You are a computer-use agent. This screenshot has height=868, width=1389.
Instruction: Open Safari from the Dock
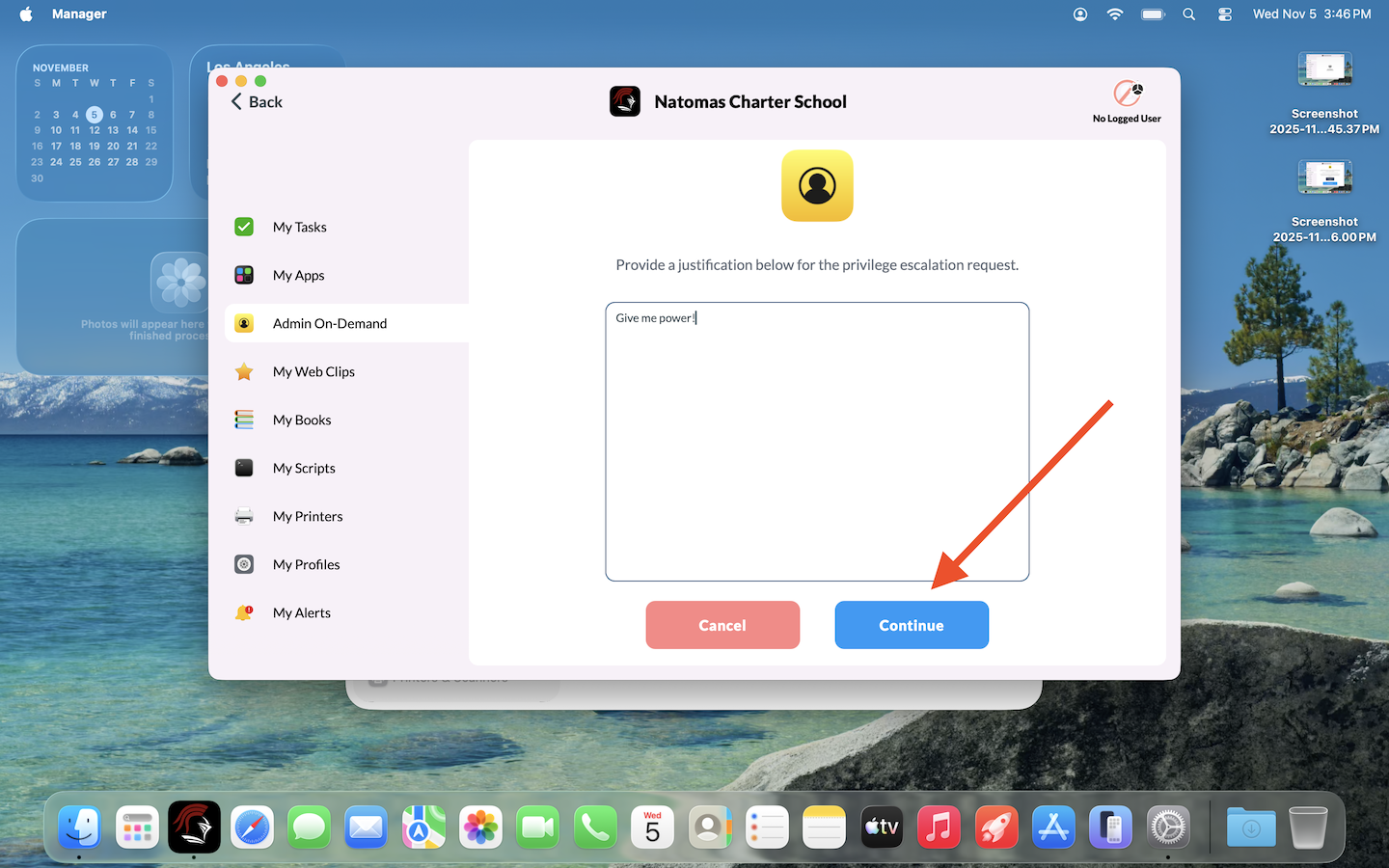[252, 827]
